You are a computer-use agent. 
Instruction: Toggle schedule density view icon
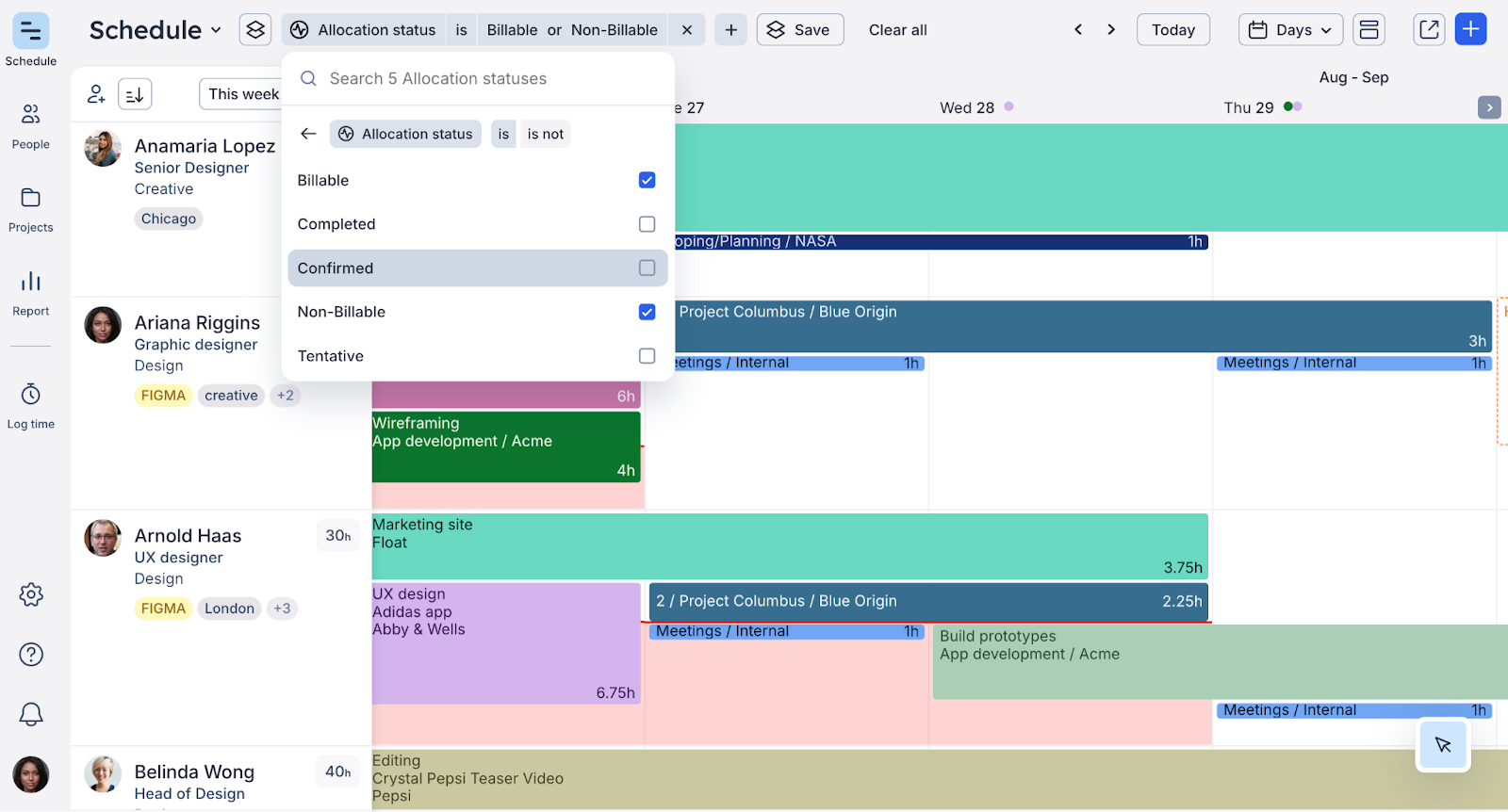1369,30
